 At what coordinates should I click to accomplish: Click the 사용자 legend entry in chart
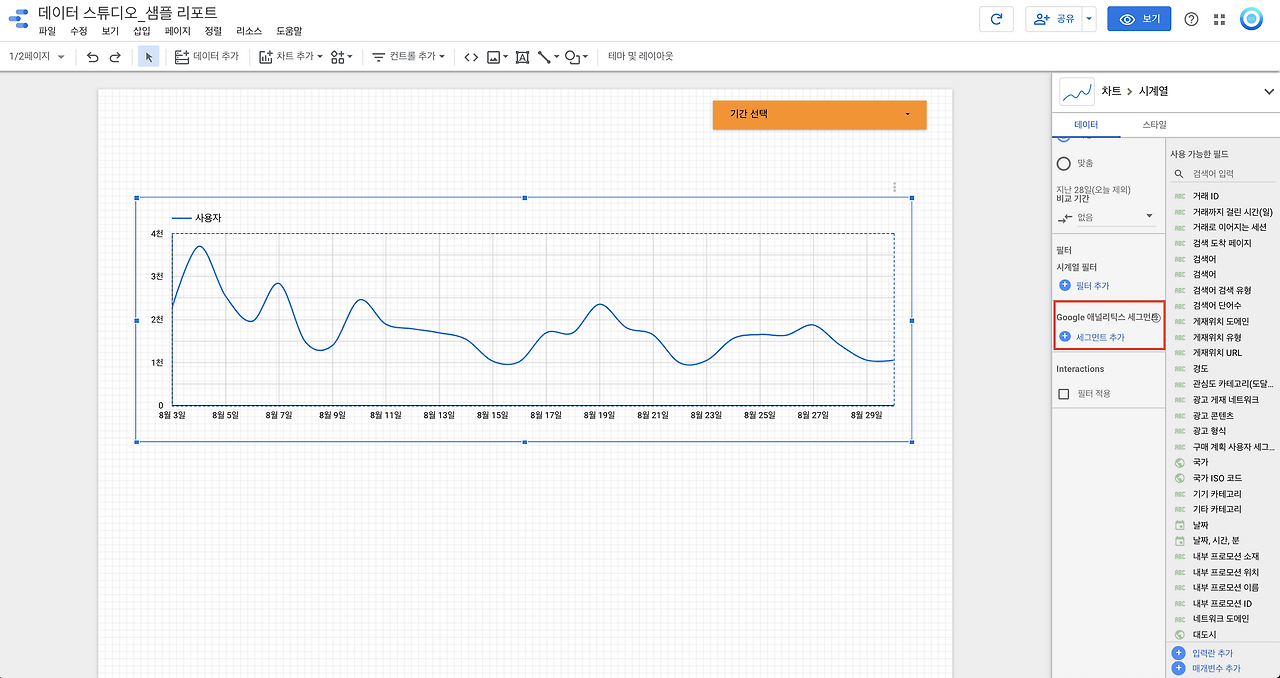pos(196,217)
